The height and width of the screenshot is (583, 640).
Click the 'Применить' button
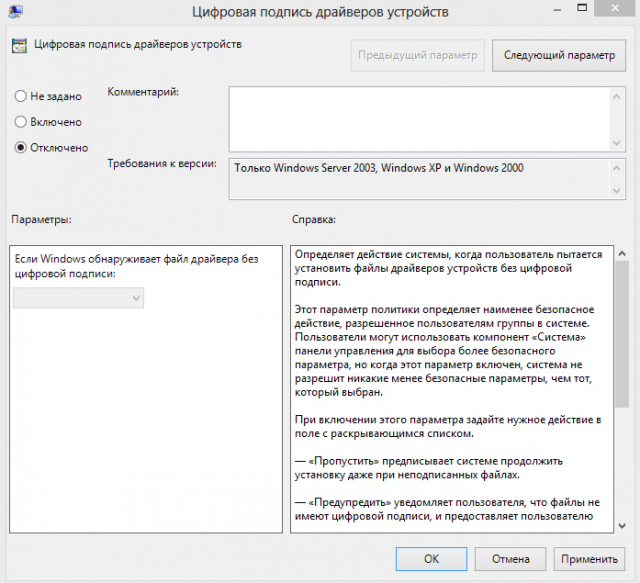(589, 559)
